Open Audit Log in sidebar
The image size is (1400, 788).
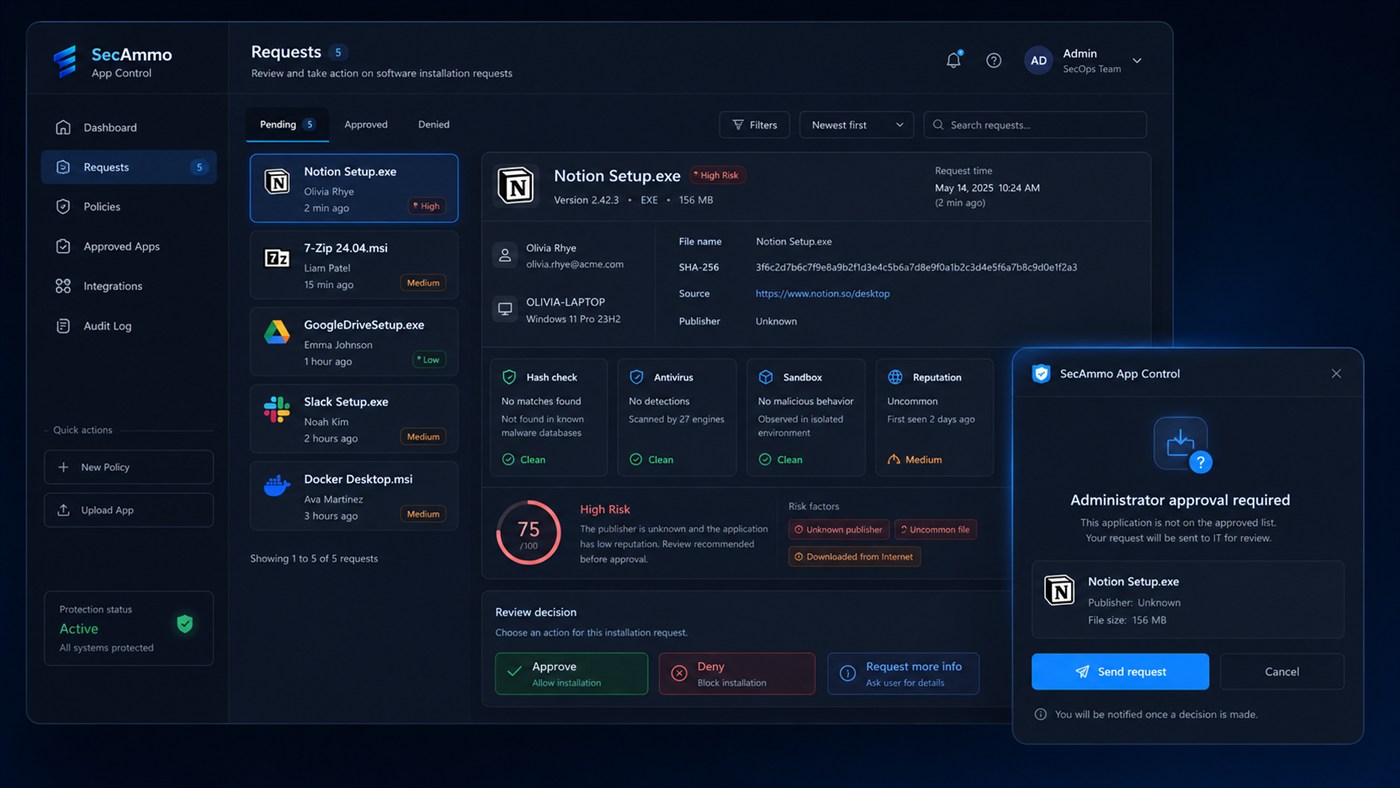point(129,326)
